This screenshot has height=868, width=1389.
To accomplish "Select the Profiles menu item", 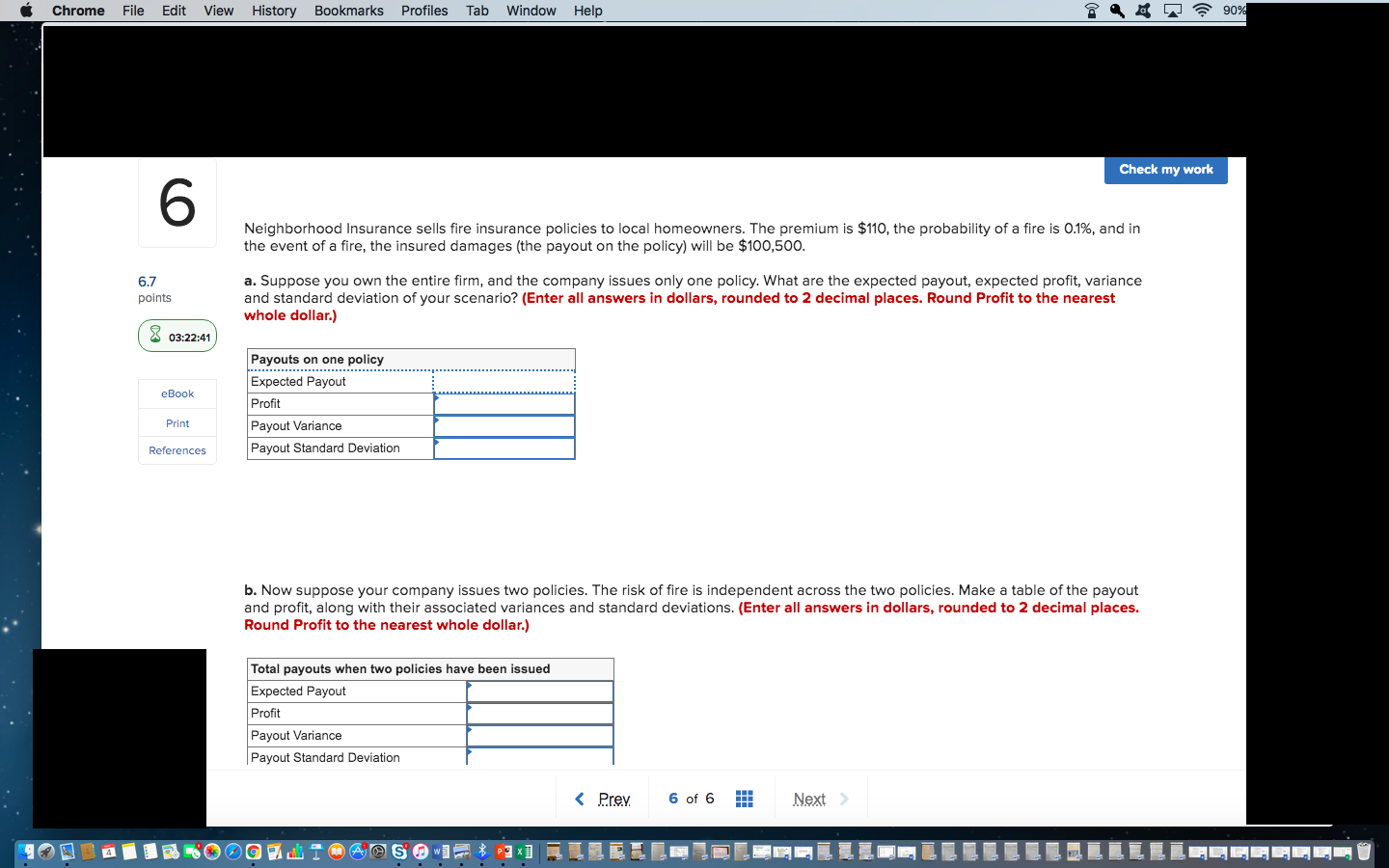I will pyautogui.click(x=424, y=11).
